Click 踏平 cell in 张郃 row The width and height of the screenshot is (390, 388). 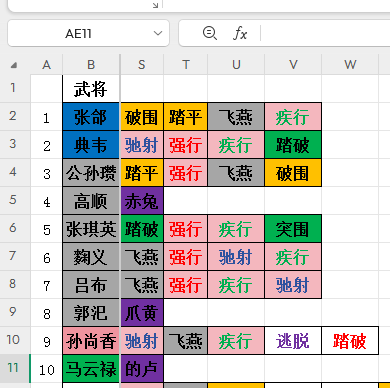click(186, 117)
